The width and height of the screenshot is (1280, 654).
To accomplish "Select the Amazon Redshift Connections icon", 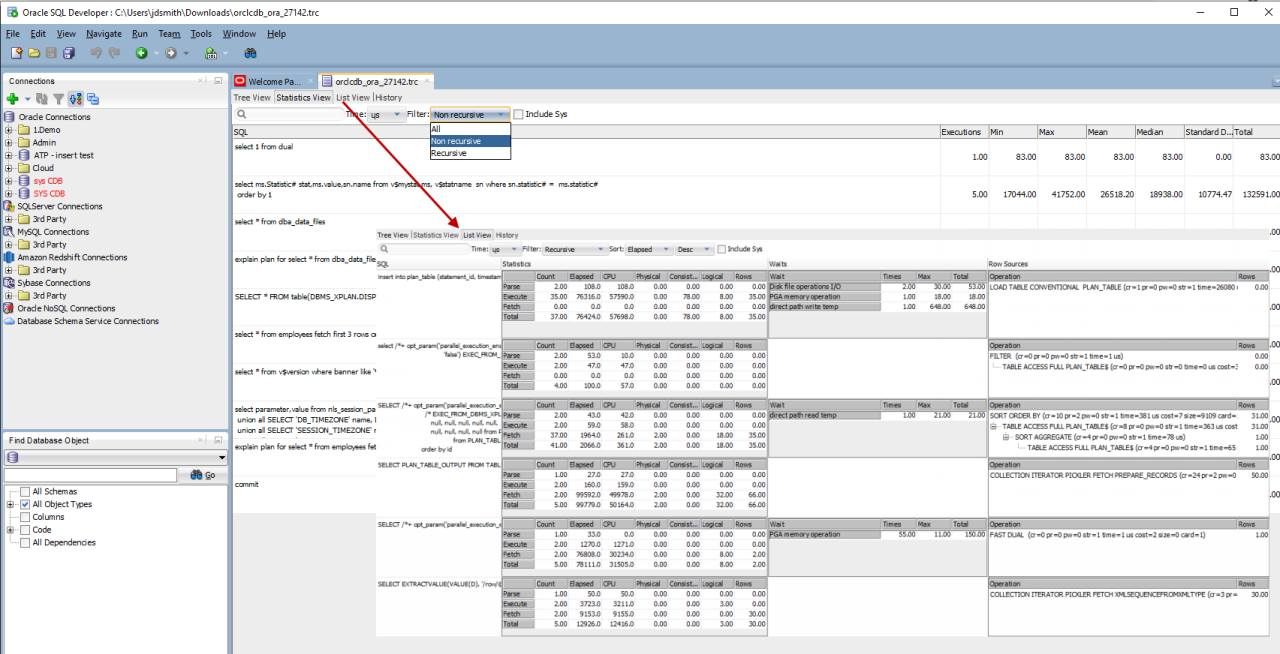I will (x=9, y=258).
